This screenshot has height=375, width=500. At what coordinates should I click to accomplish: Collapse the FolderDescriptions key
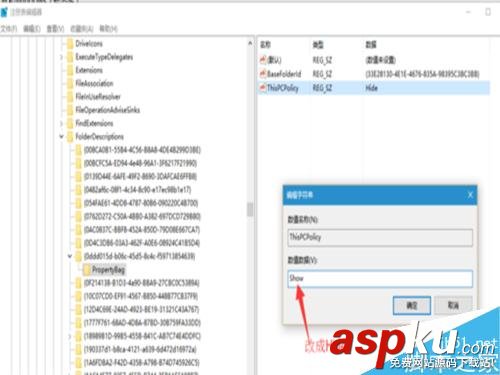[62, 137]
